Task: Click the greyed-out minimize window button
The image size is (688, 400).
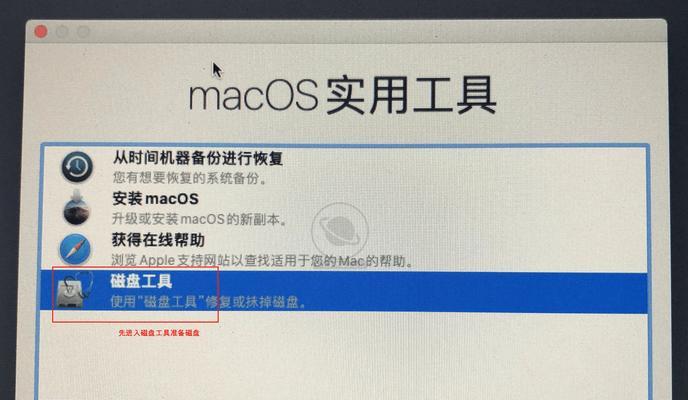Action: 62,32
